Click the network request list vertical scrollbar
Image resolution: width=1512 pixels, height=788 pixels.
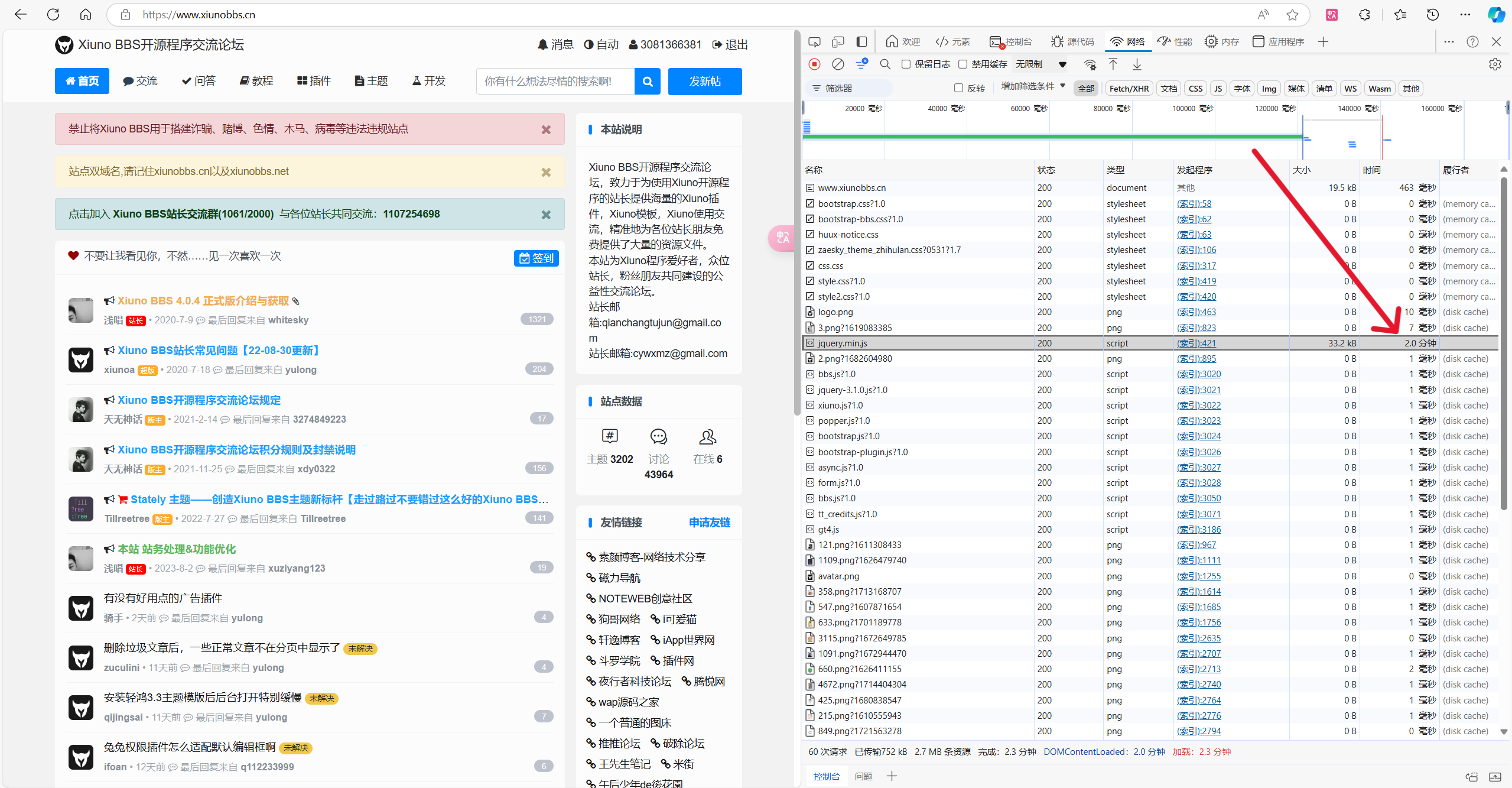1504,343
